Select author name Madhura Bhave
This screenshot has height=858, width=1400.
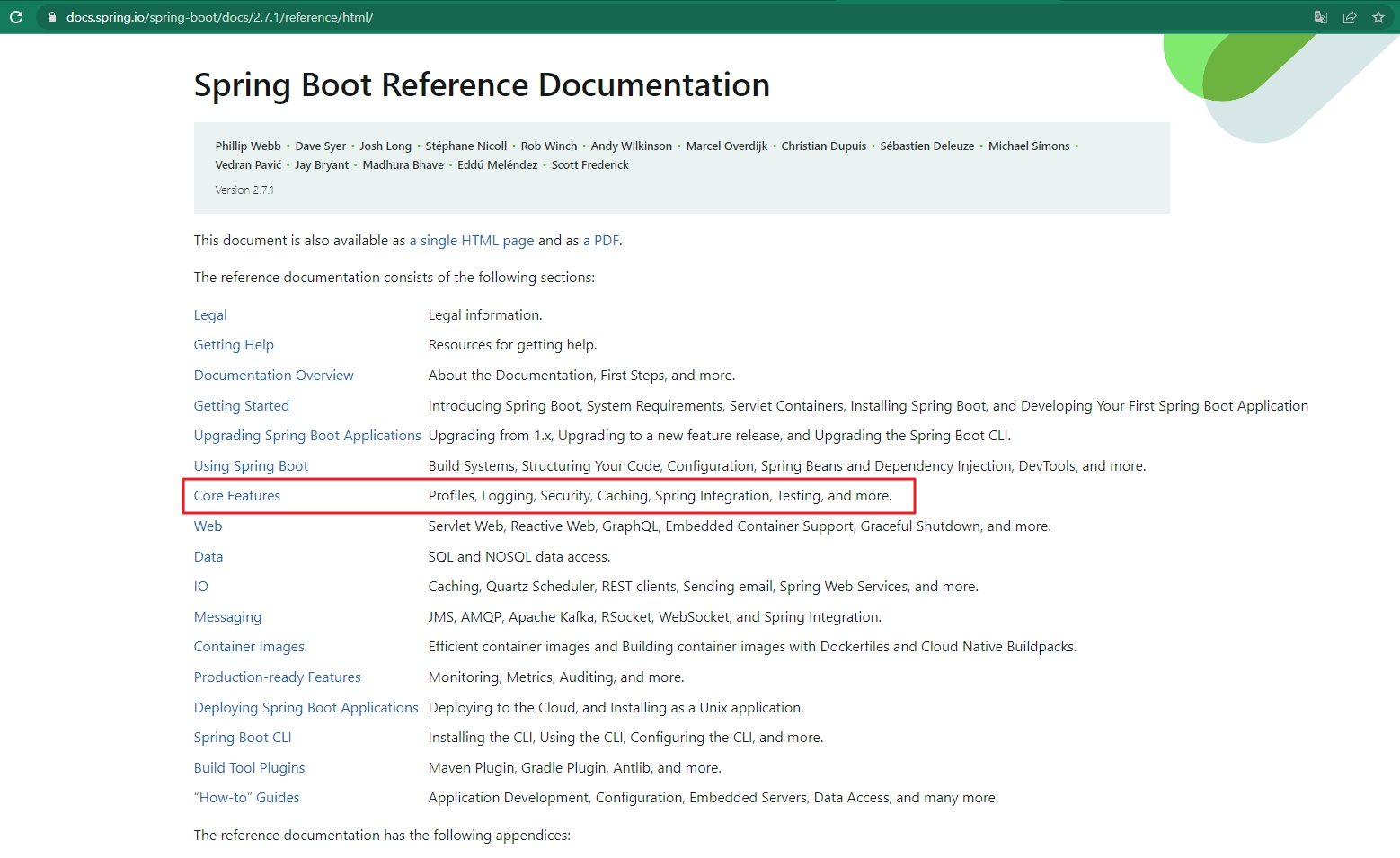coord(403,165)
